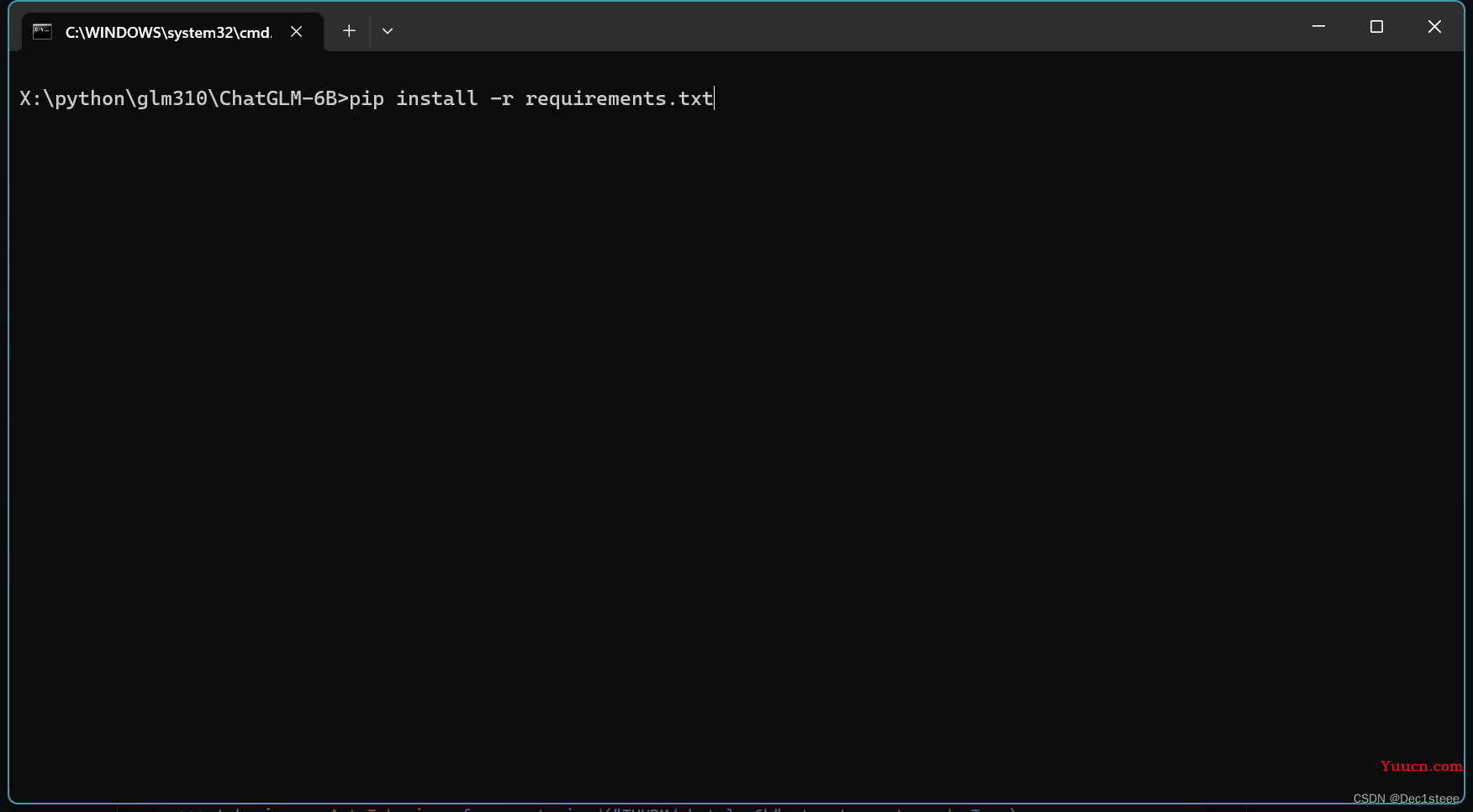Image resolution: width=1473 pixels, height=812 pixels.
Task: Open a new tab with the plus icon
Action: (x=349, y=31)
